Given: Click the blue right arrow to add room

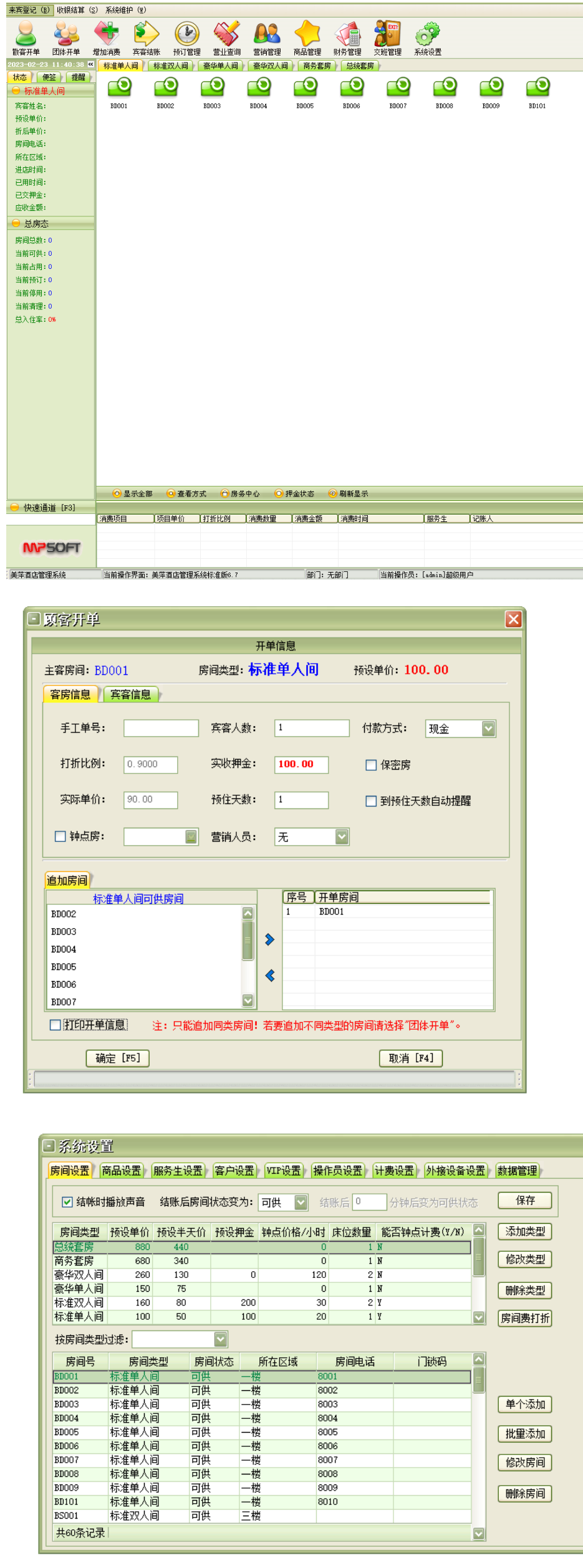Looking at the screenshot, I should click(269, 939).
